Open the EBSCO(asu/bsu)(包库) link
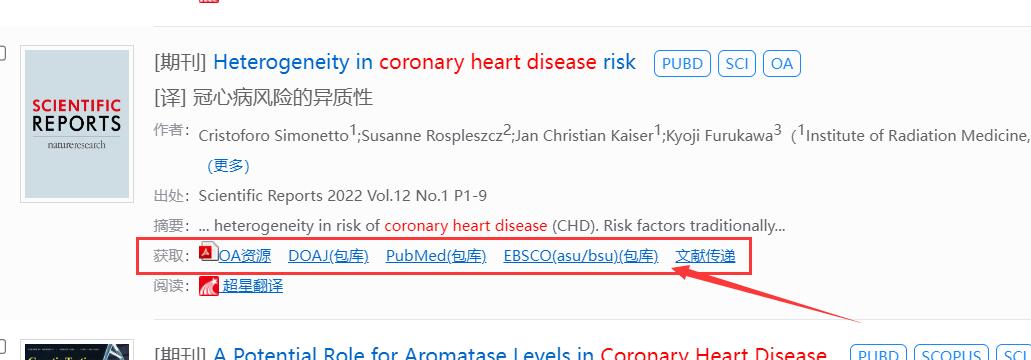Image resolution: width=1031 pixels, height=360 pixels. click(581, 256)
